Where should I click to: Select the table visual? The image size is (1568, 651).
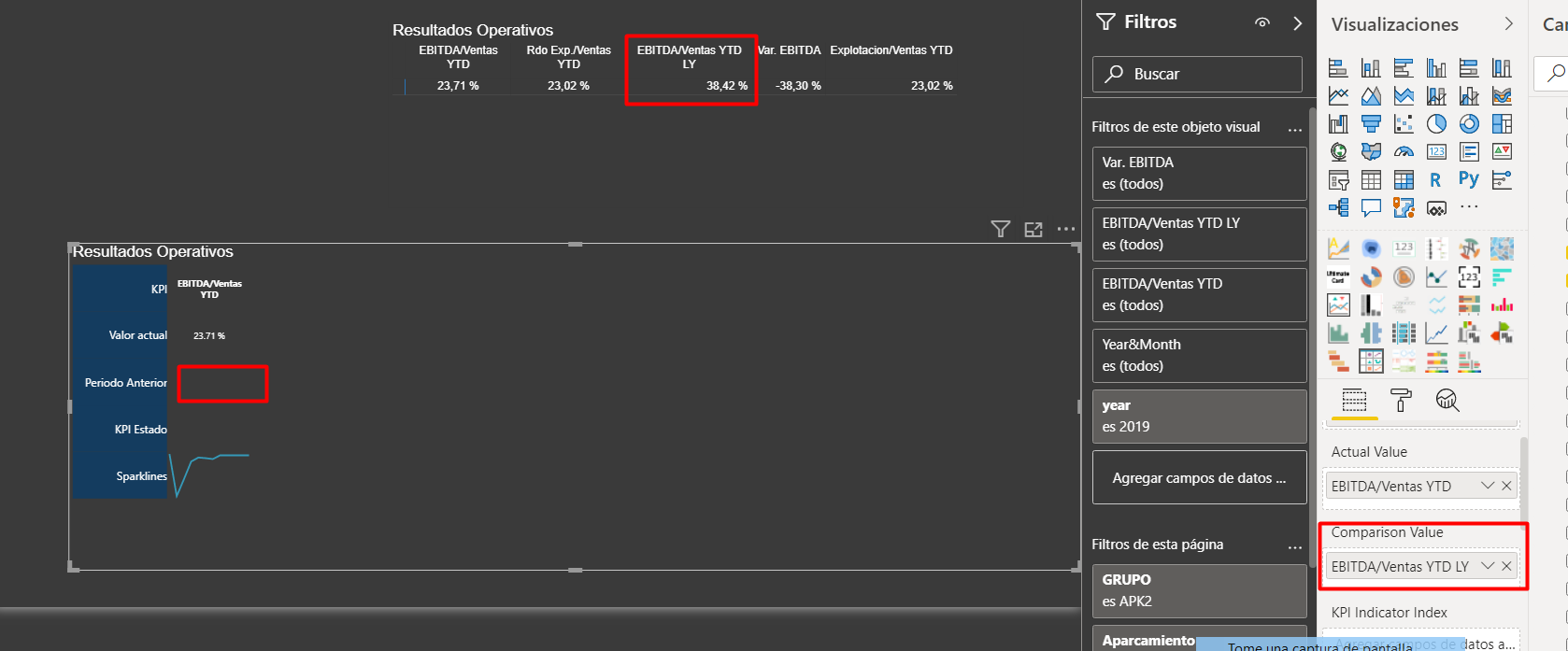[x=1371, y=180]
